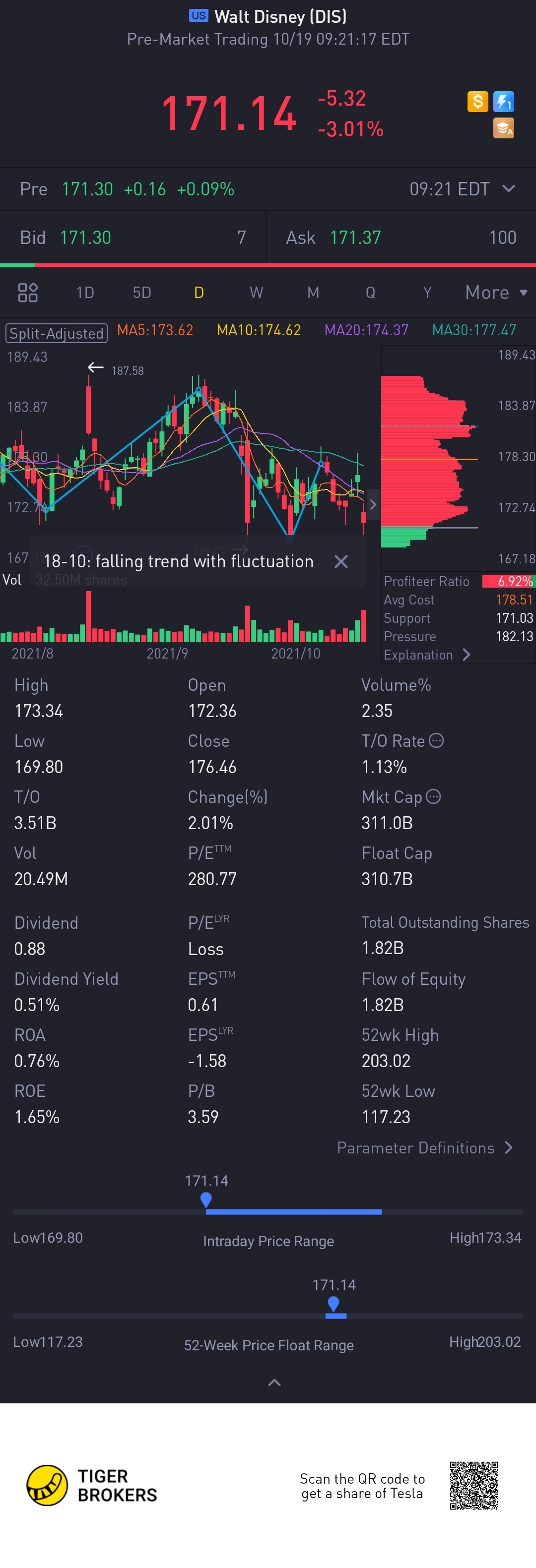Image resolution: width=536 pixels, height=1568 pixels.
Task: Tap the info icon beside Mkt Cap
Action: click(x=433, y=797)
